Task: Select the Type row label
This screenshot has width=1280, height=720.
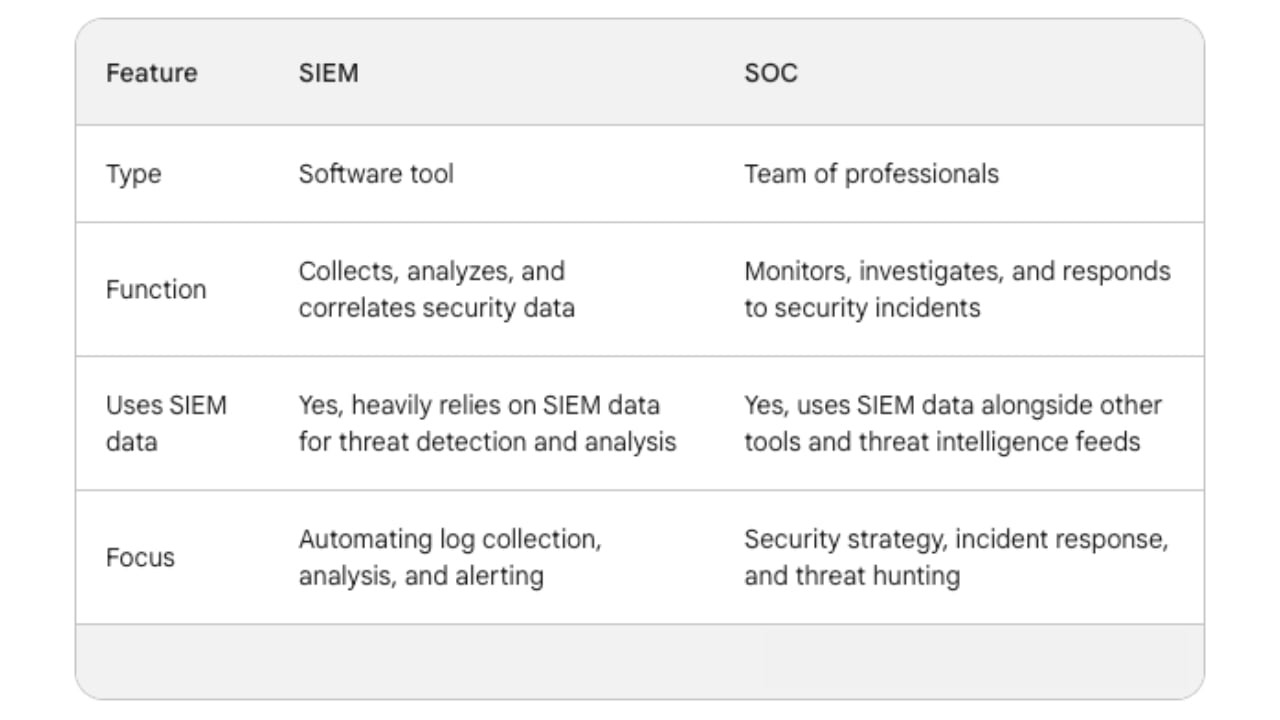Action: click(134, 174)
